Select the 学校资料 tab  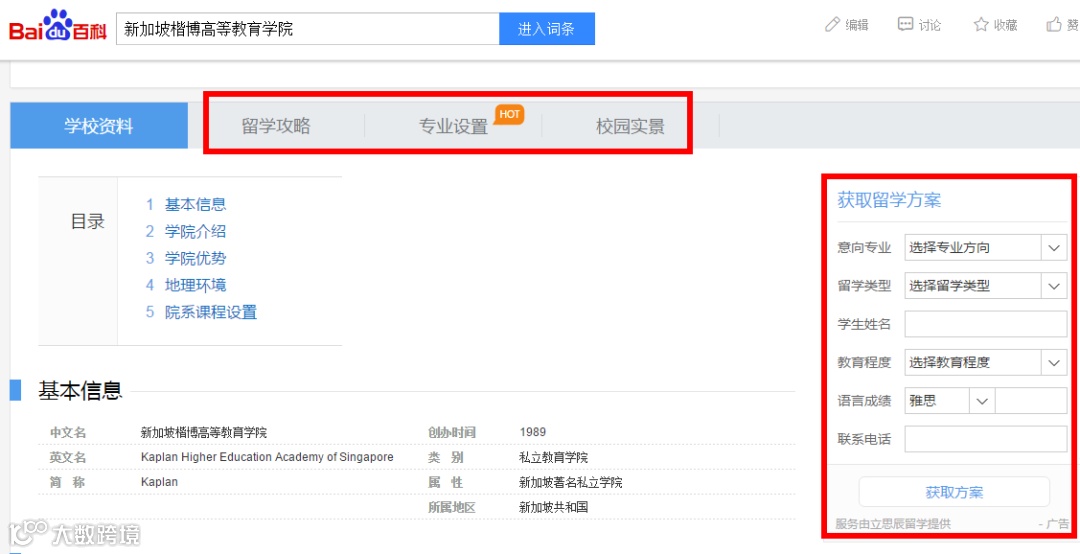pos(98,126)
